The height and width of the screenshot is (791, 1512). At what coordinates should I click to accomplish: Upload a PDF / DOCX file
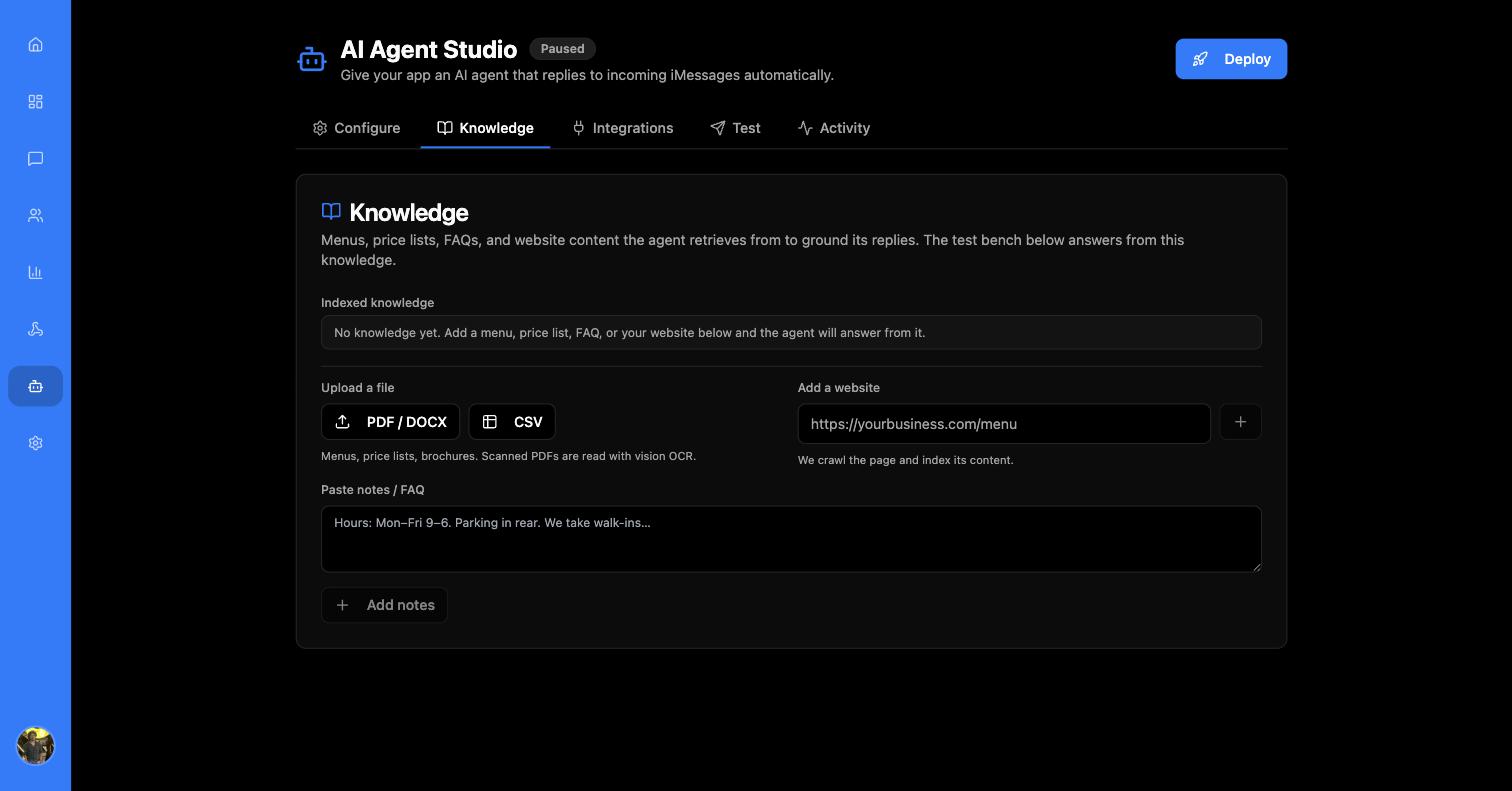tap(390, 422)
